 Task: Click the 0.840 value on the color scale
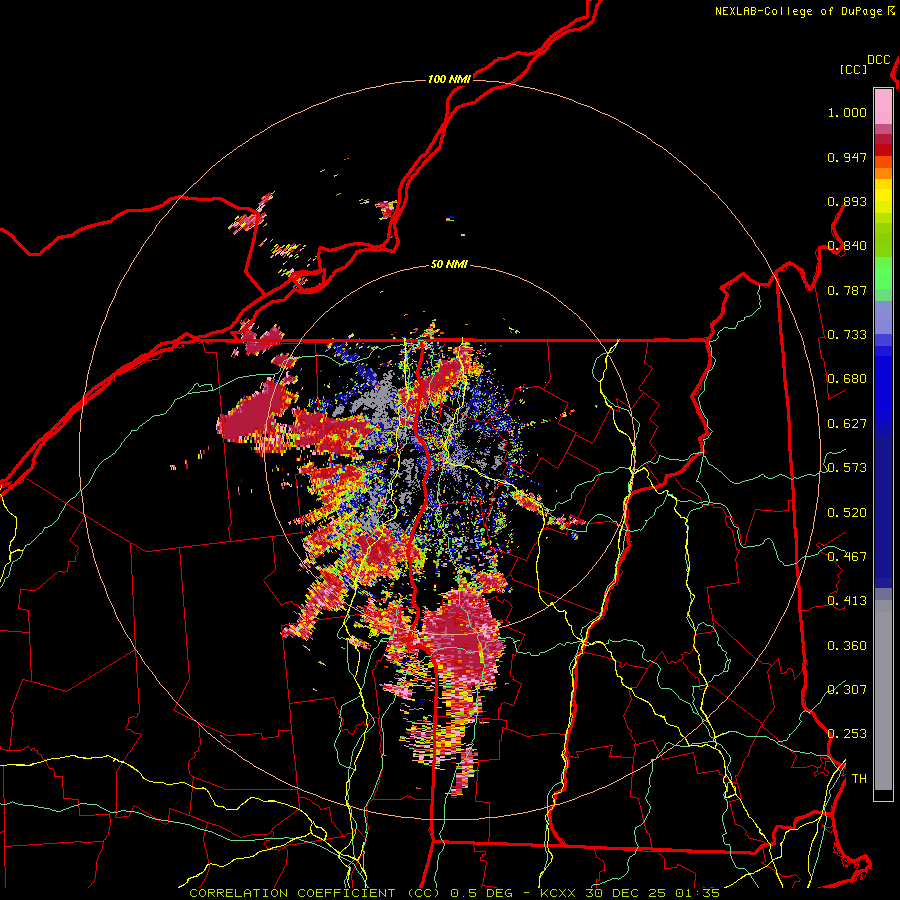[x=847, y=246]
